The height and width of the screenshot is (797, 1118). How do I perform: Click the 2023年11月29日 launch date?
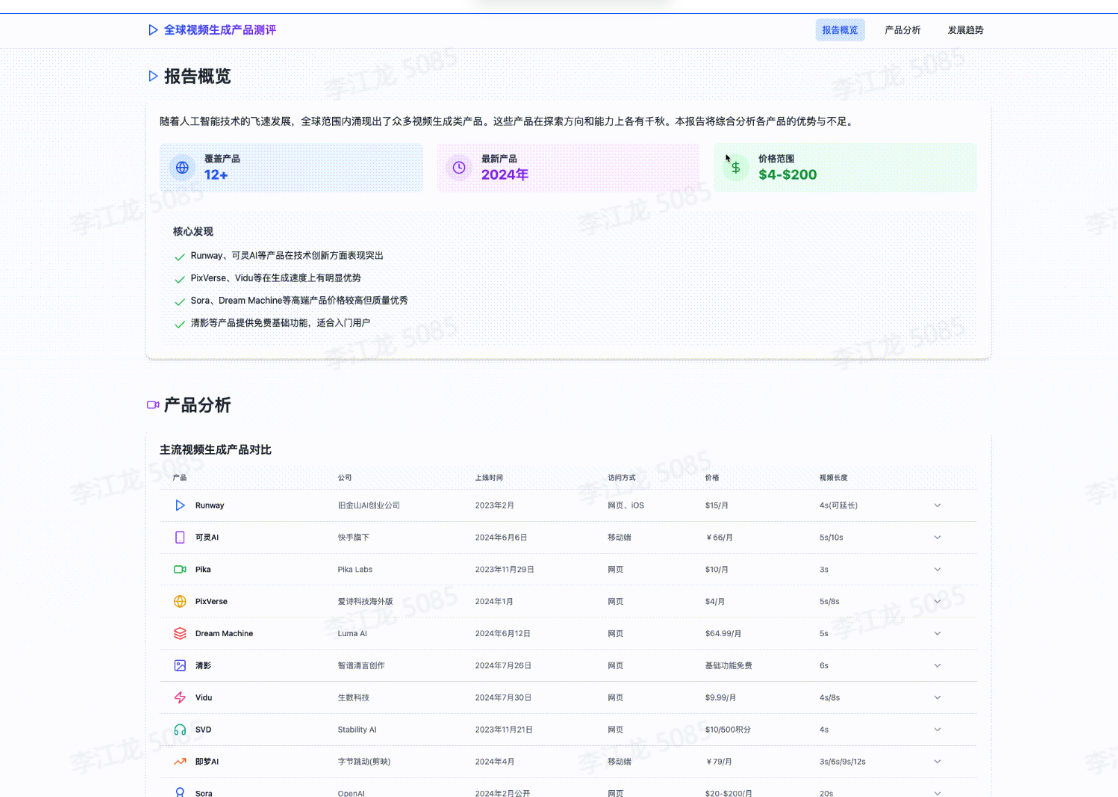(504, 570)
